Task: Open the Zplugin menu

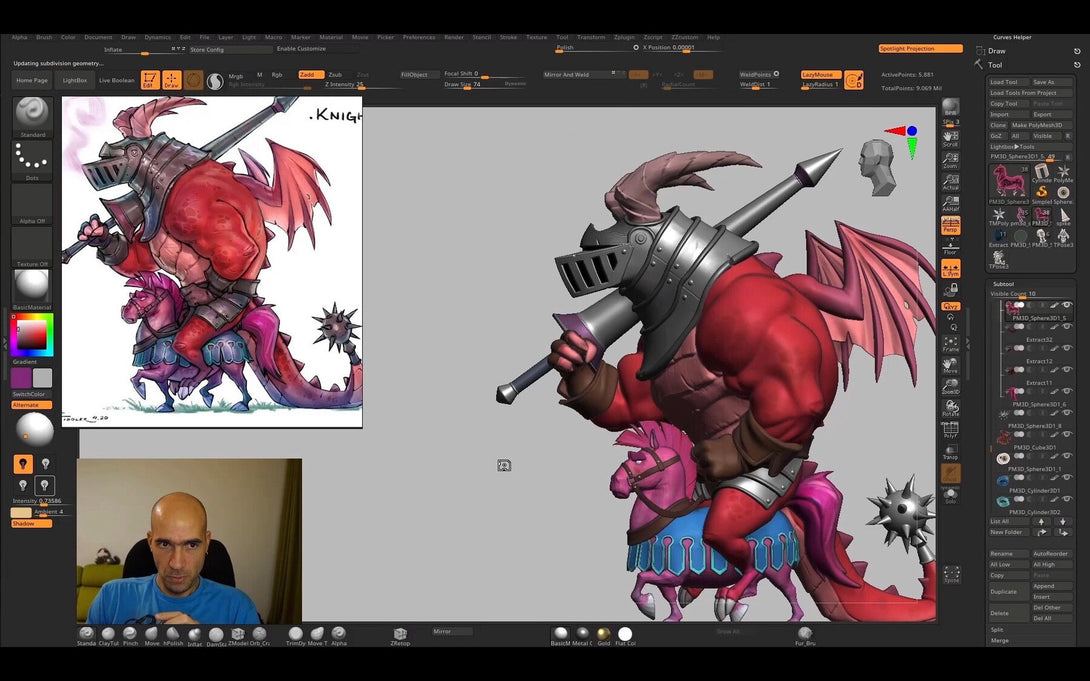Action: (624, 38)
